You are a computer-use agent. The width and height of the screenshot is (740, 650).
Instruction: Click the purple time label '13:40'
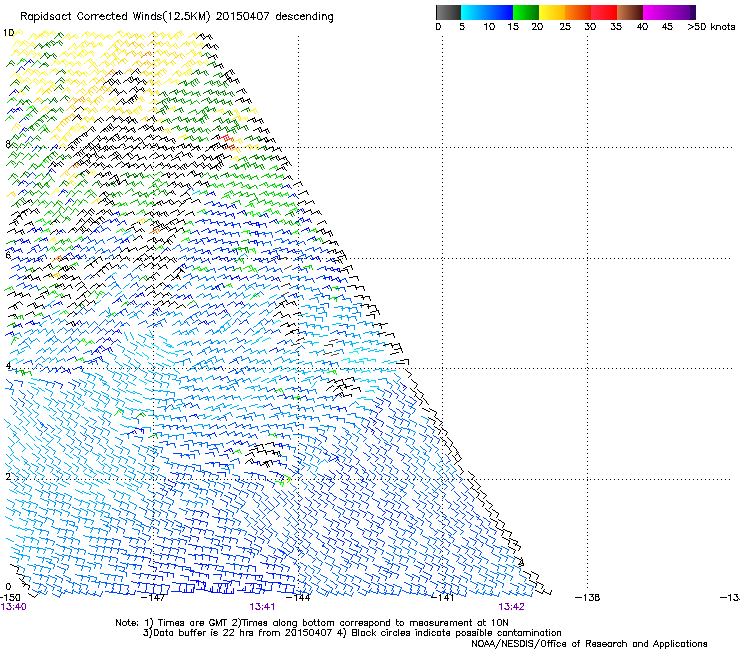[x=14, y=607]
